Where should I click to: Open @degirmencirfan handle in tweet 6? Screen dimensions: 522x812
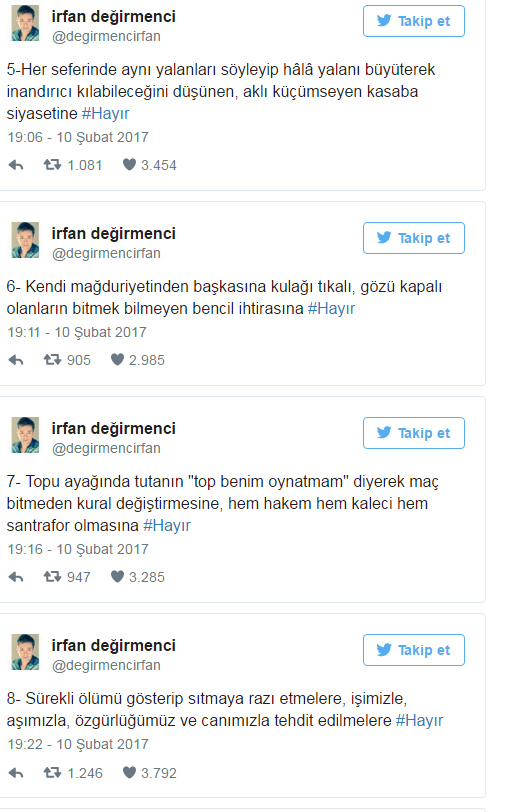[x=106, y=253]
